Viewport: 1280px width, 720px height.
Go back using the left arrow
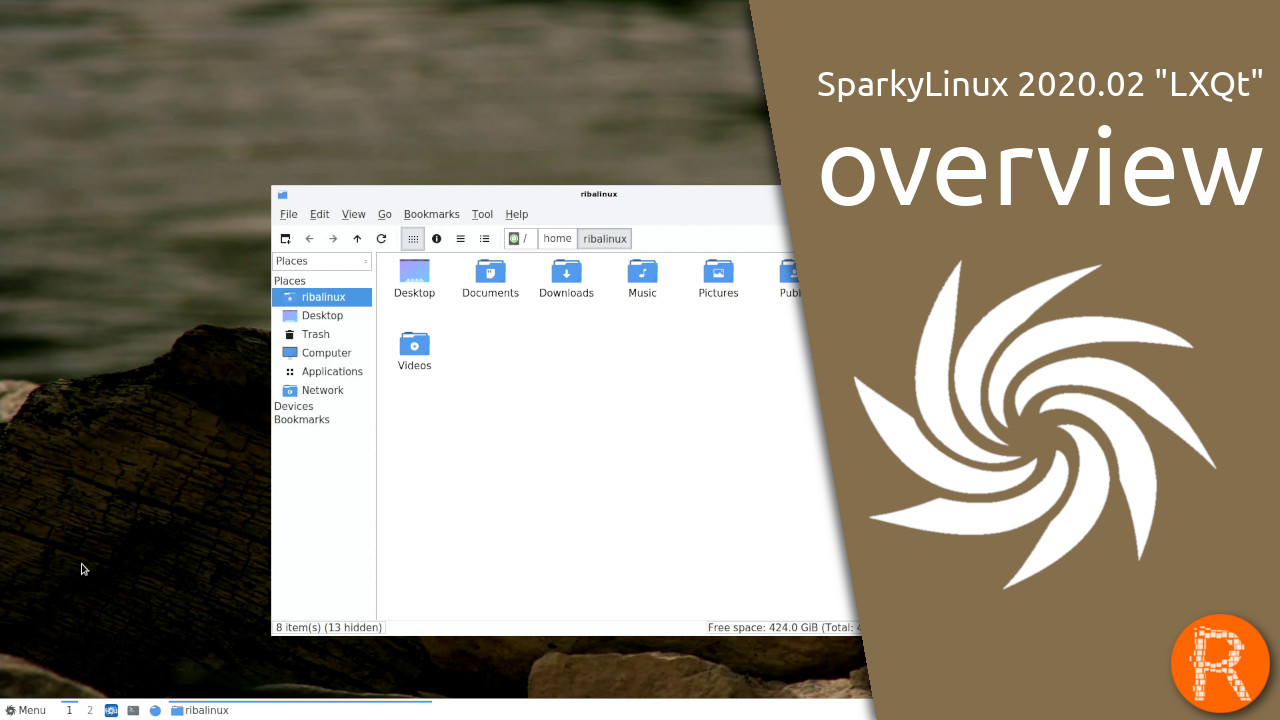[x=309, y=239]
